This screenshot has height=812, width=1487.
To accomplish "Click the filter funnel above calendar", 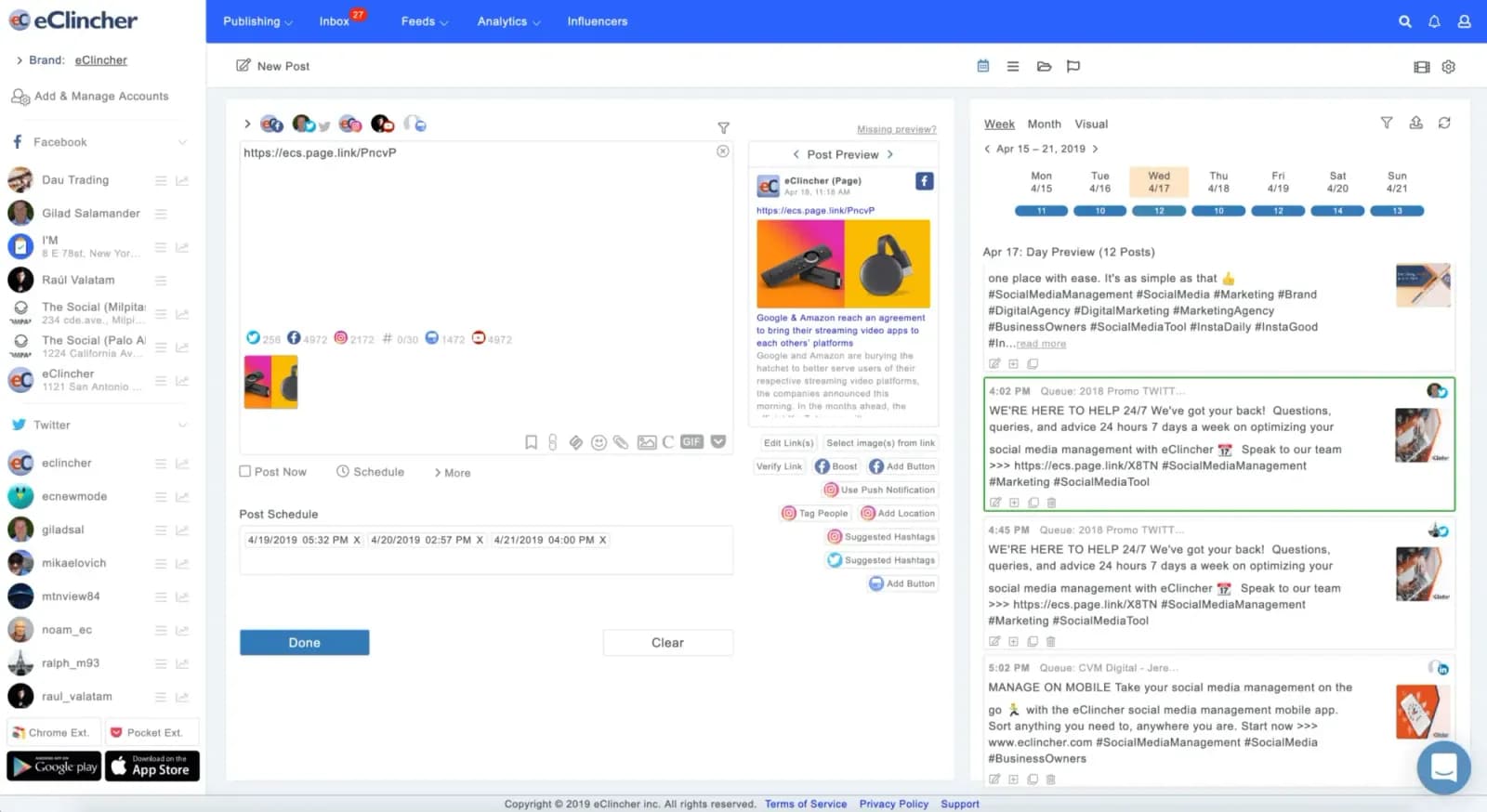I will (x=1386, y=123).
